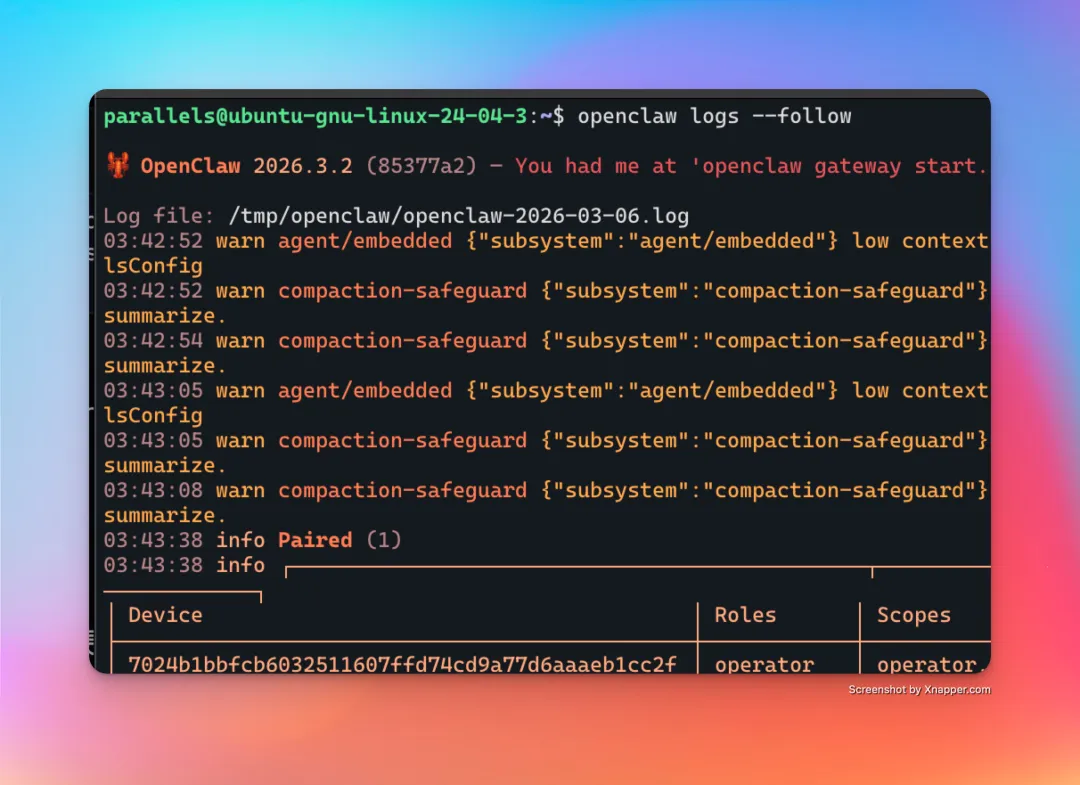Click the first 03:42:52 agent/embedded warn line

546,241
